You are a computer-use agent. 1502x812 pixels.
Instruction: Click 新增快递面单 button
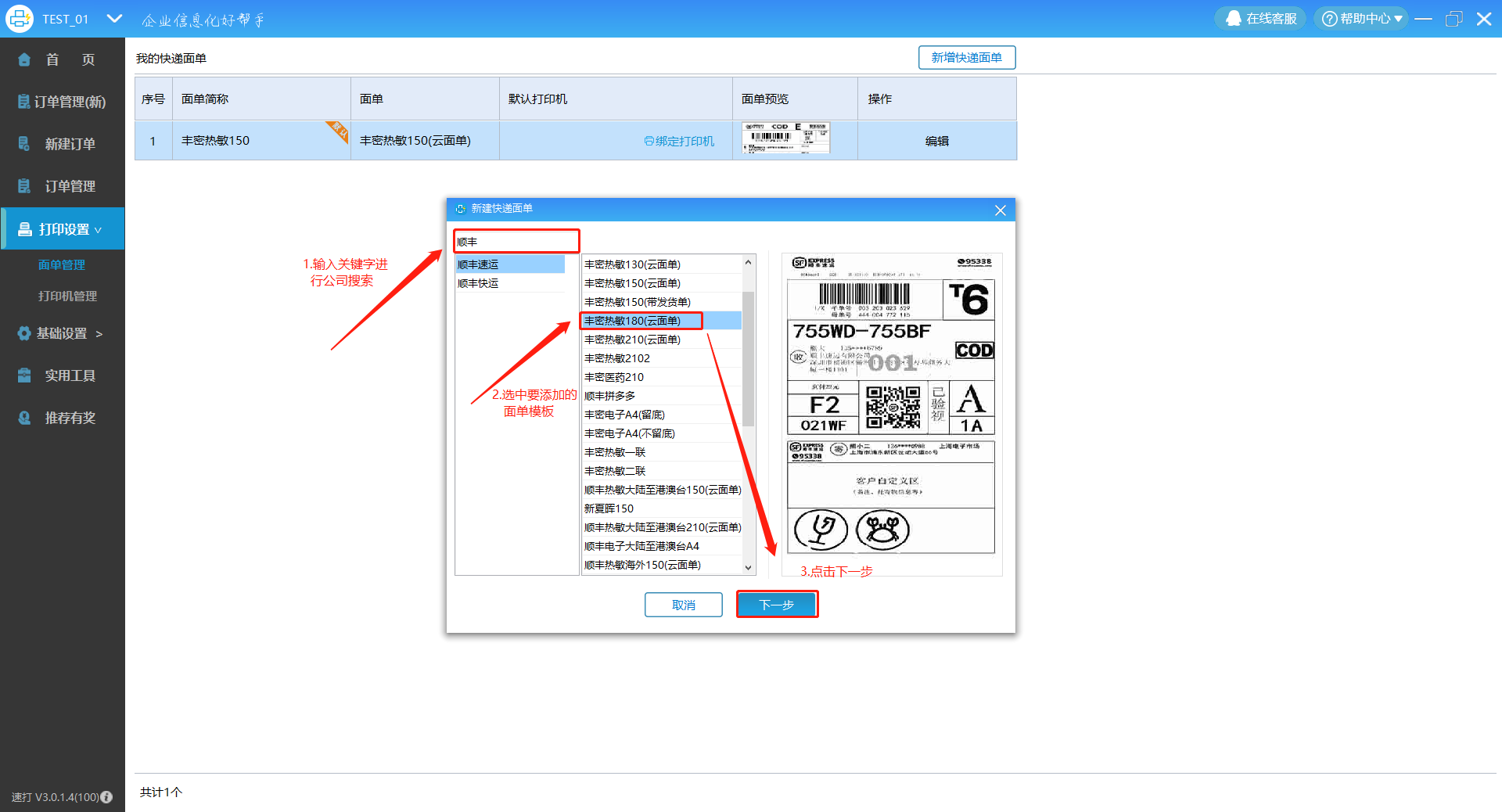coord(967,58)
